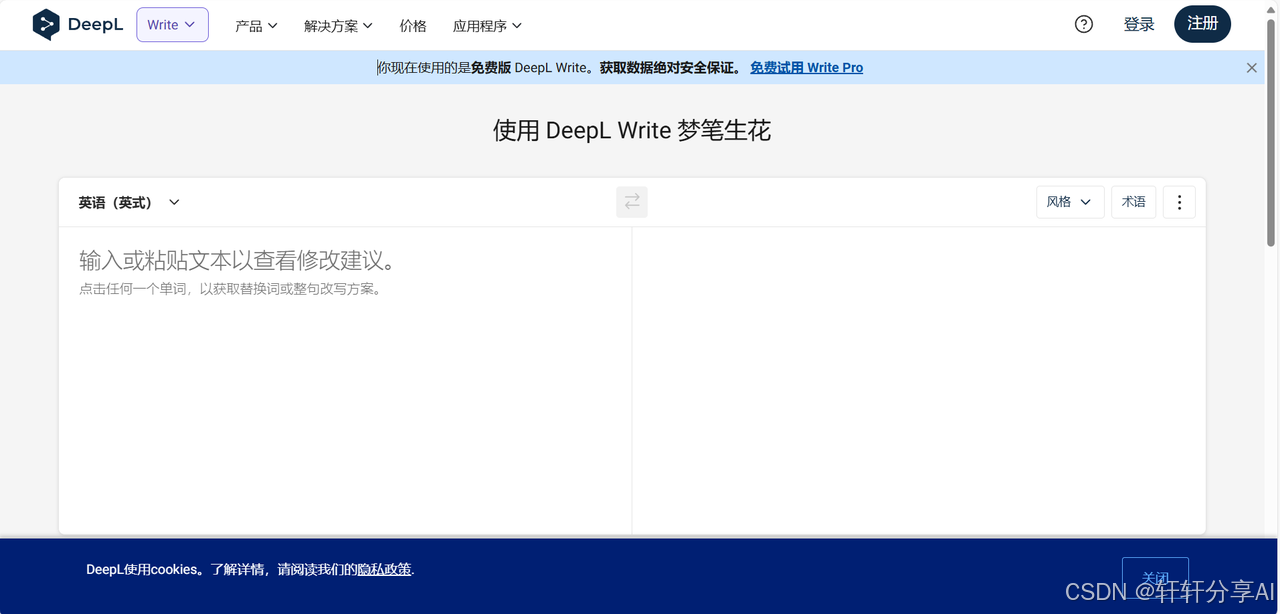Click the 免费试用 Write Pro link

[x=806, y=67]
